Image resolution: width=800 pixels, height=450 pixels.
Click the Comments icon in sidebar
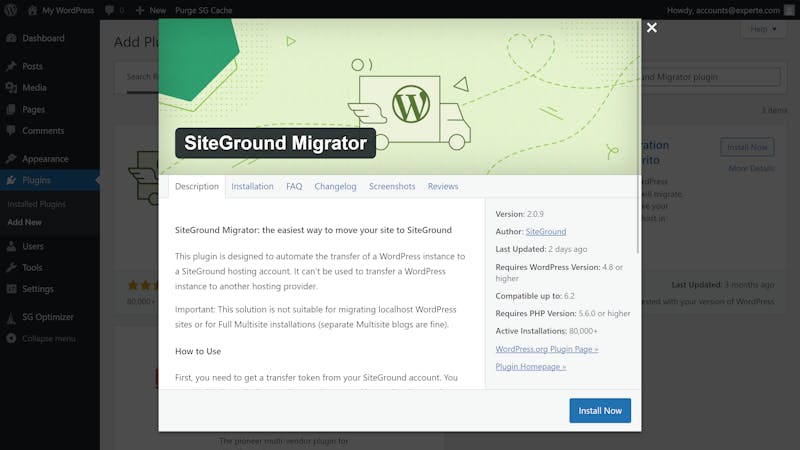[11, 131]
